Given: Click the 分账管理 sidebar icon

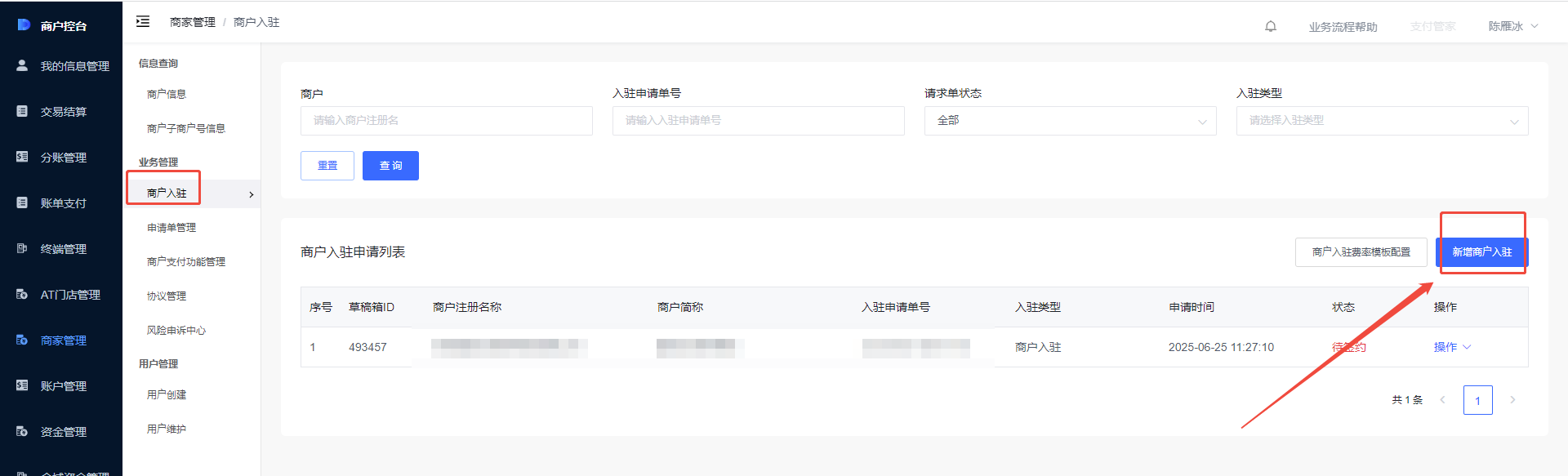Looking at the screenshot, I should [22, 157].
